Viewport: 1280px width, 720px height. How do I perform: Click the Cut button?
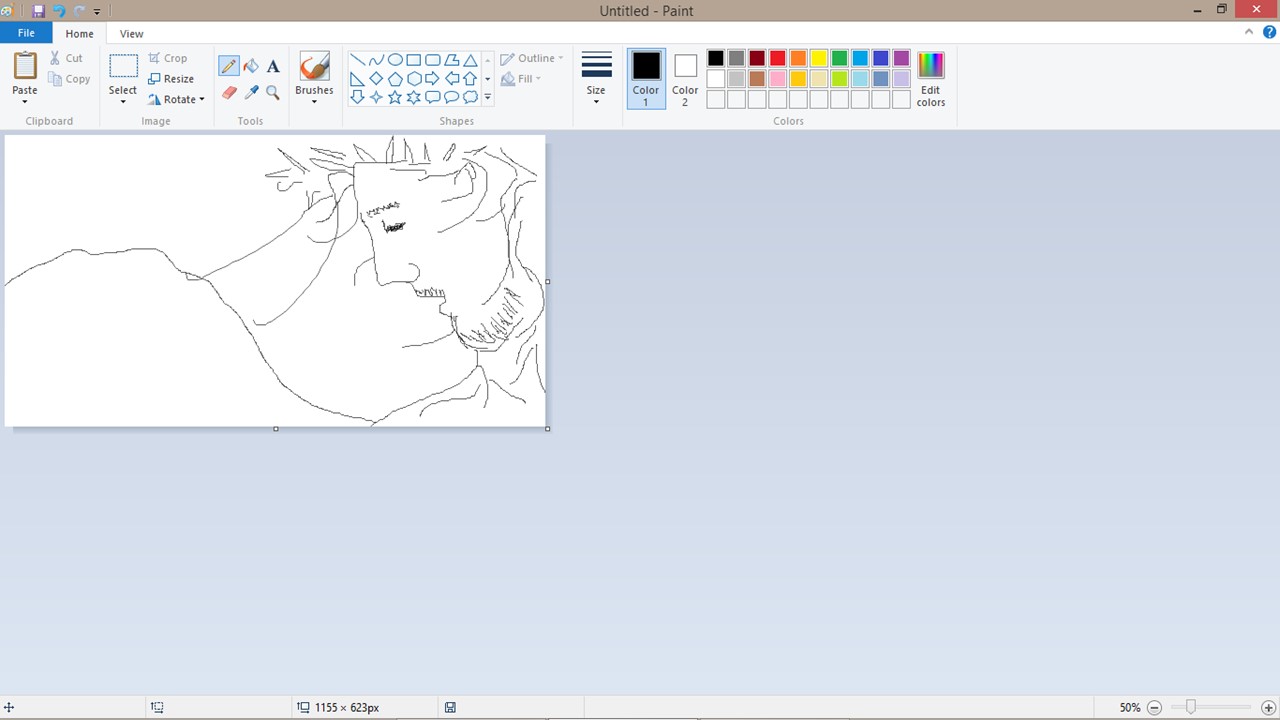click(67, 58)
